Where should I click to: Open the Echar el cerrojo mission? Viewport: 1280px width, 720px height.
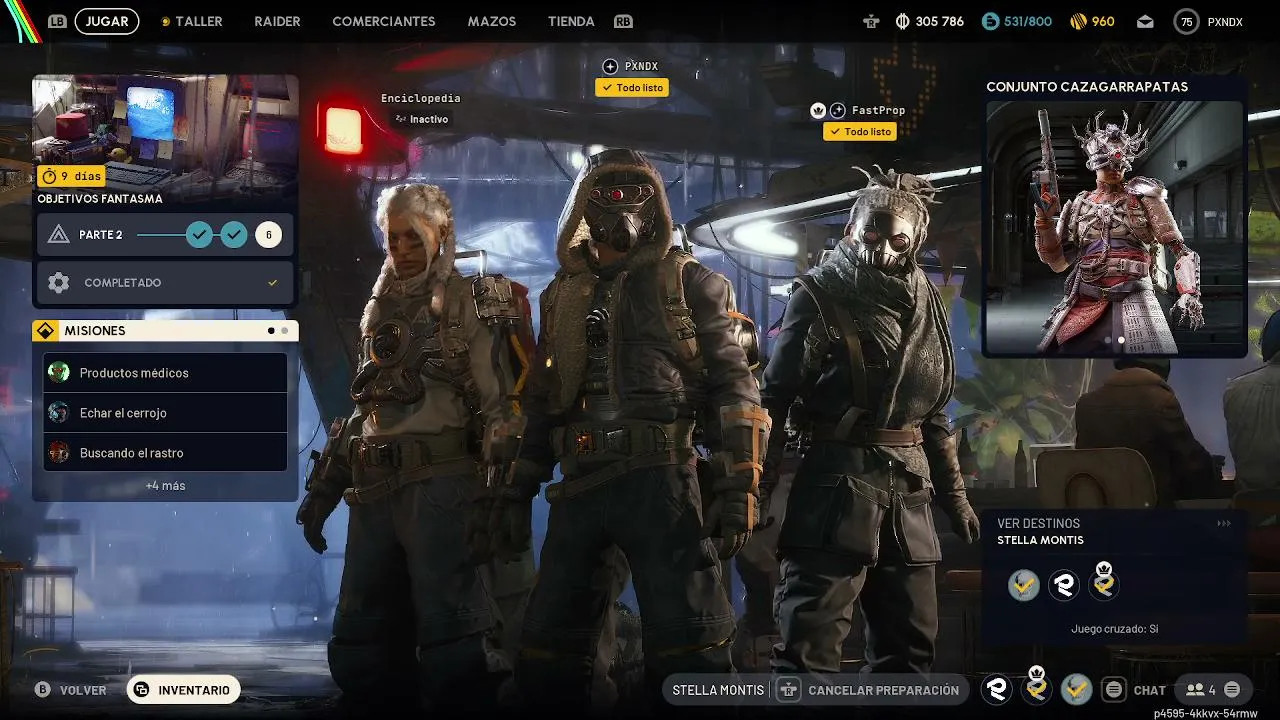click(166, 413)
